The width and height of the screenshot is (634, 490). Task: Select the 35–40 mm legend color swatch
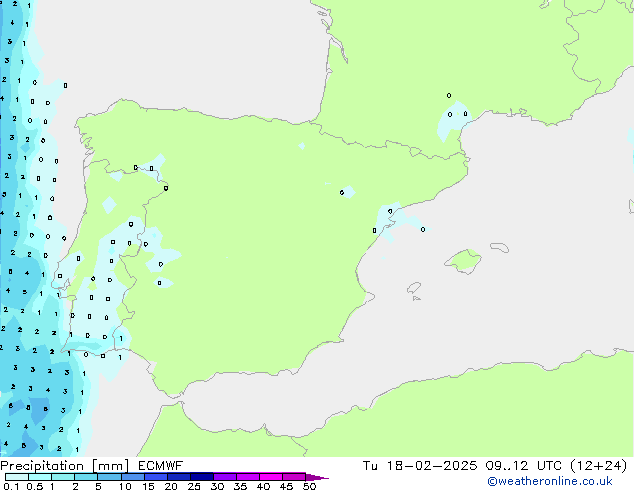pyautogui.click(x=247, y=477)
